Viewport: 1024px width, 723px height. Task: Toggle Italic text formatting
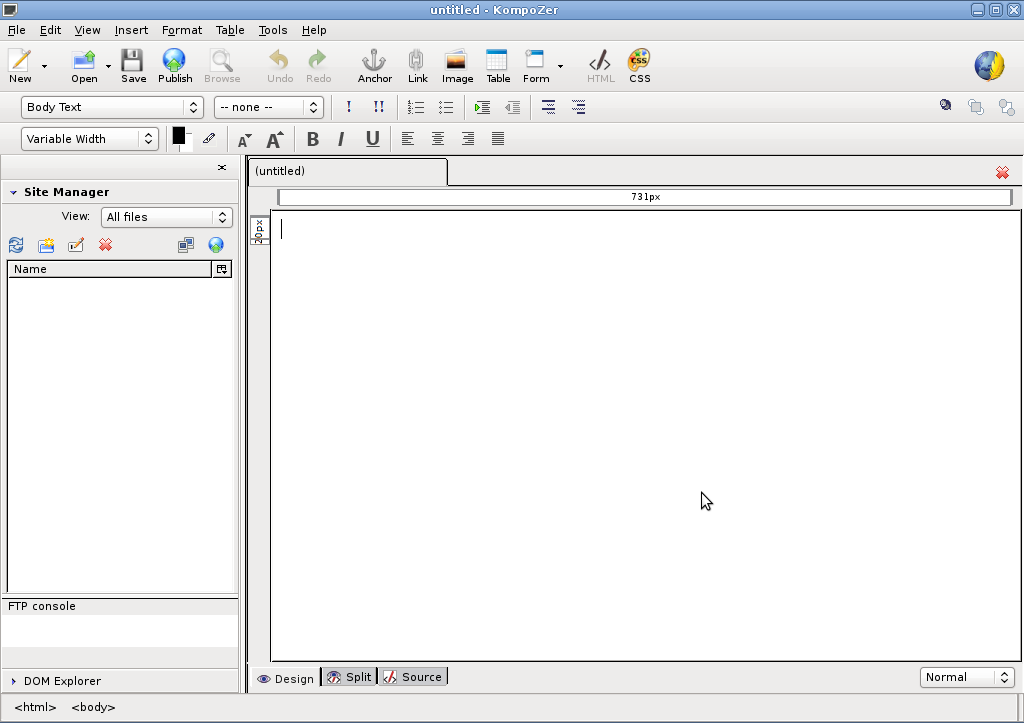[x=341, y=139]
